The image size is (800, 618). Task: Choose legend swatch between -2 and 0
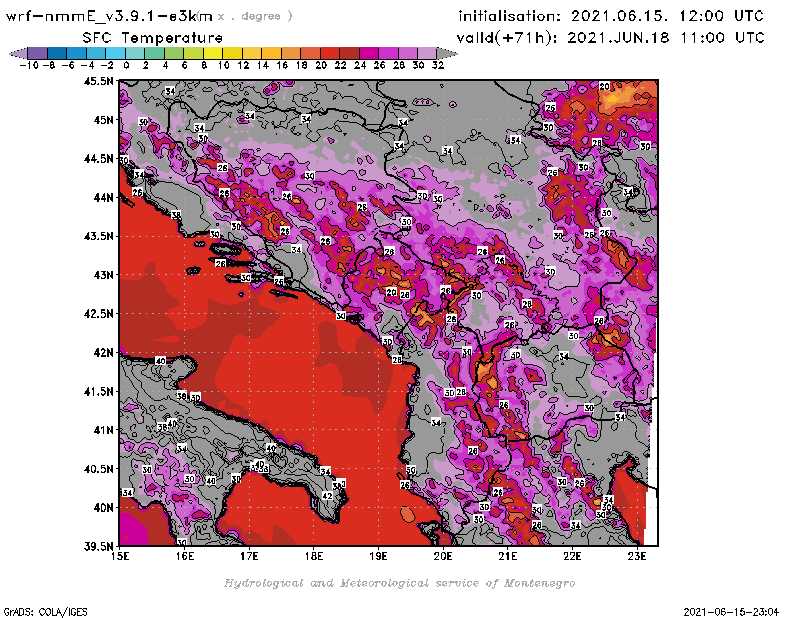tap(115, 53)
